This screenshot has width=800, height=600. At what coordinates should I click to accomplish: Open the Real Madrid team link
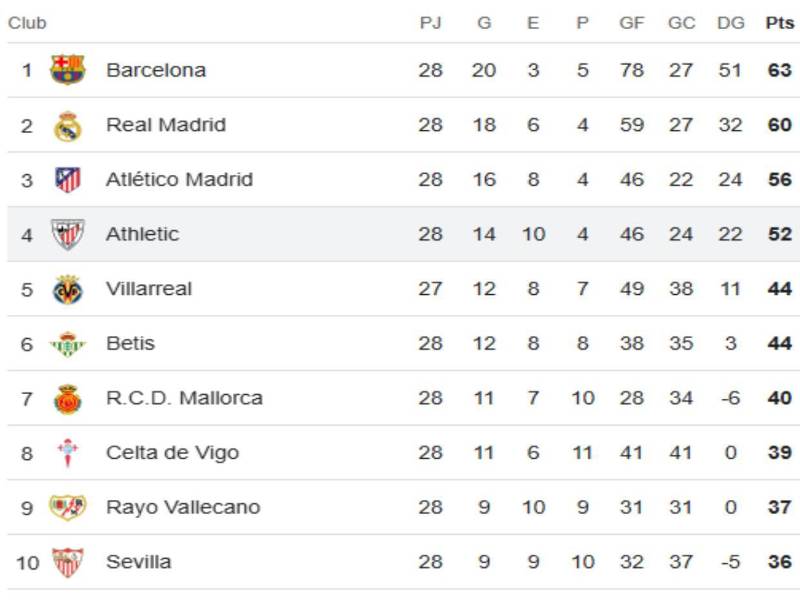click(x=166, y=125)
